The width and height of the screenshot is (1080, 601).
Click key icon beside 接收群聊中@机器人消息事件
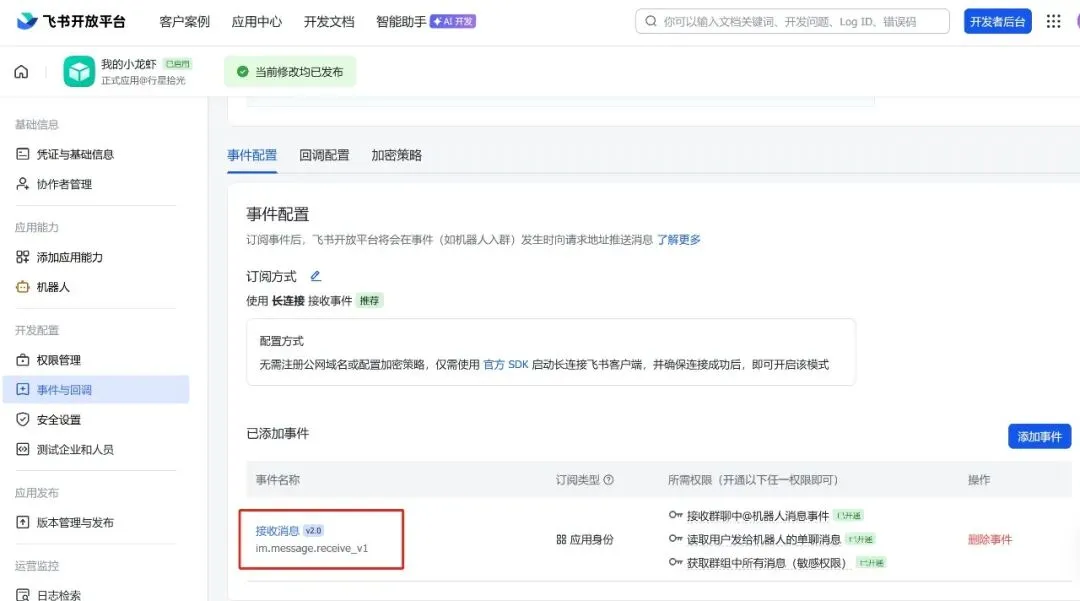[675, 515]
